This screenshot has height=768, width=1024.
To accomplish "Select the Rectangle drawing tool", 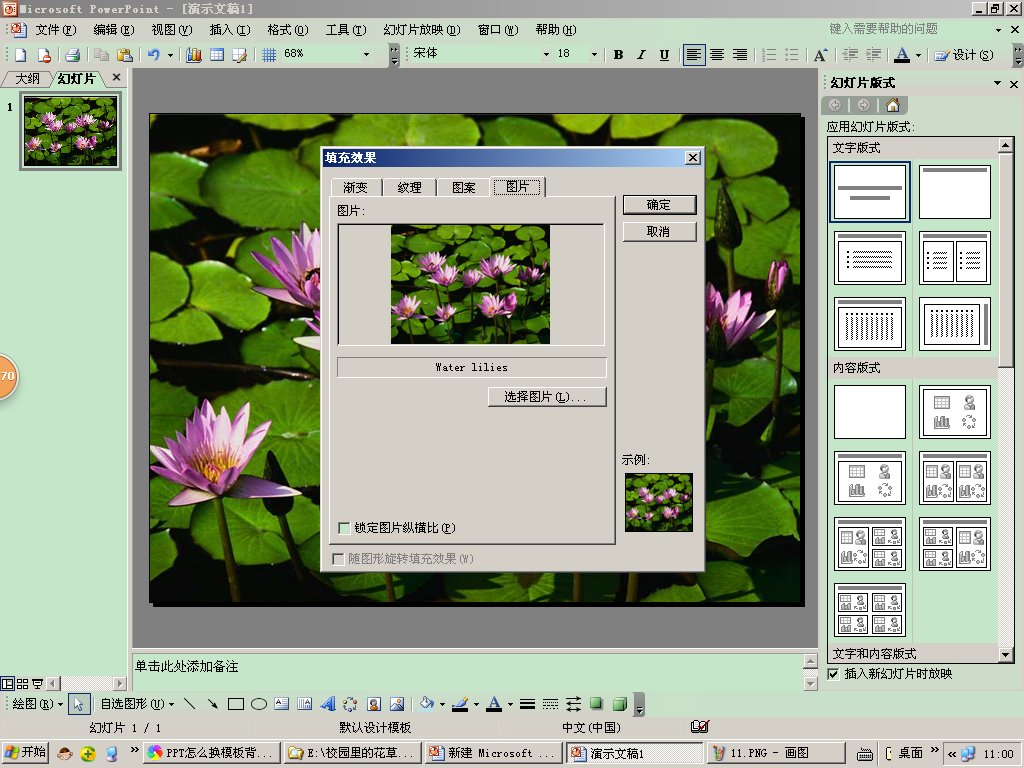I will [236, 704].
